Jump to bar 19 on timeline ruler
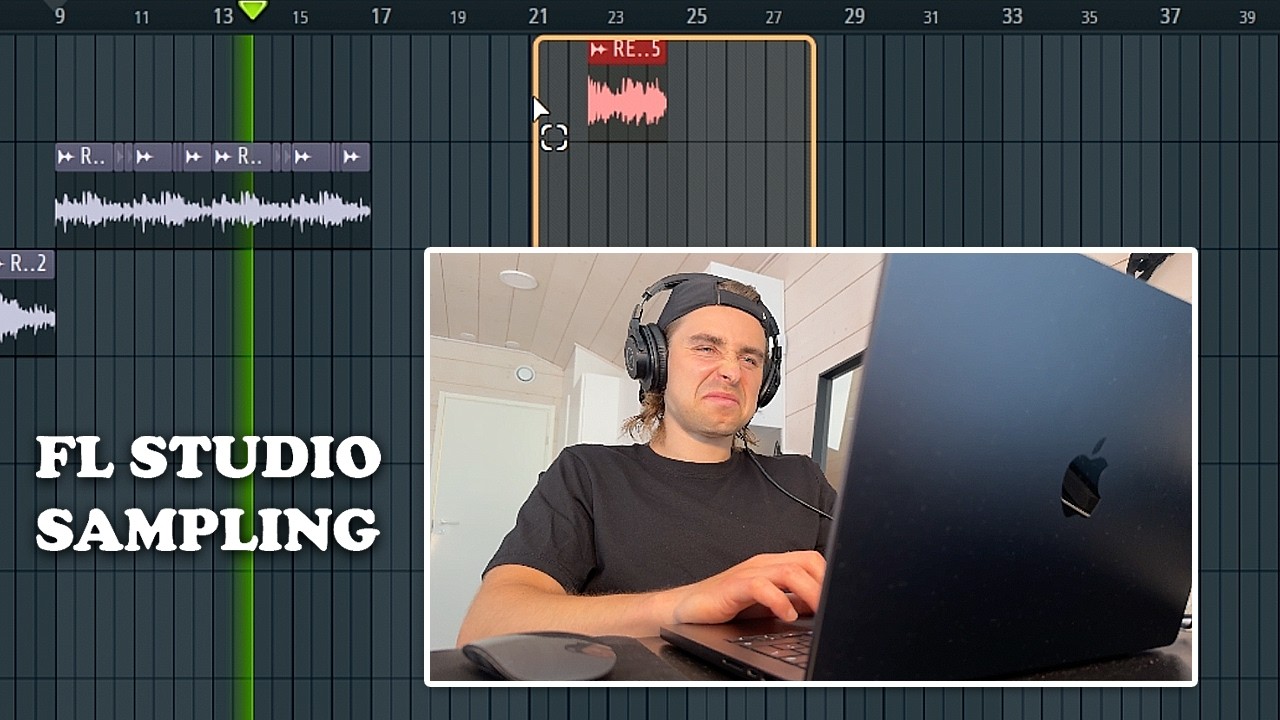The height and width of the screenshot is (720, 1280). click(457, 17)
